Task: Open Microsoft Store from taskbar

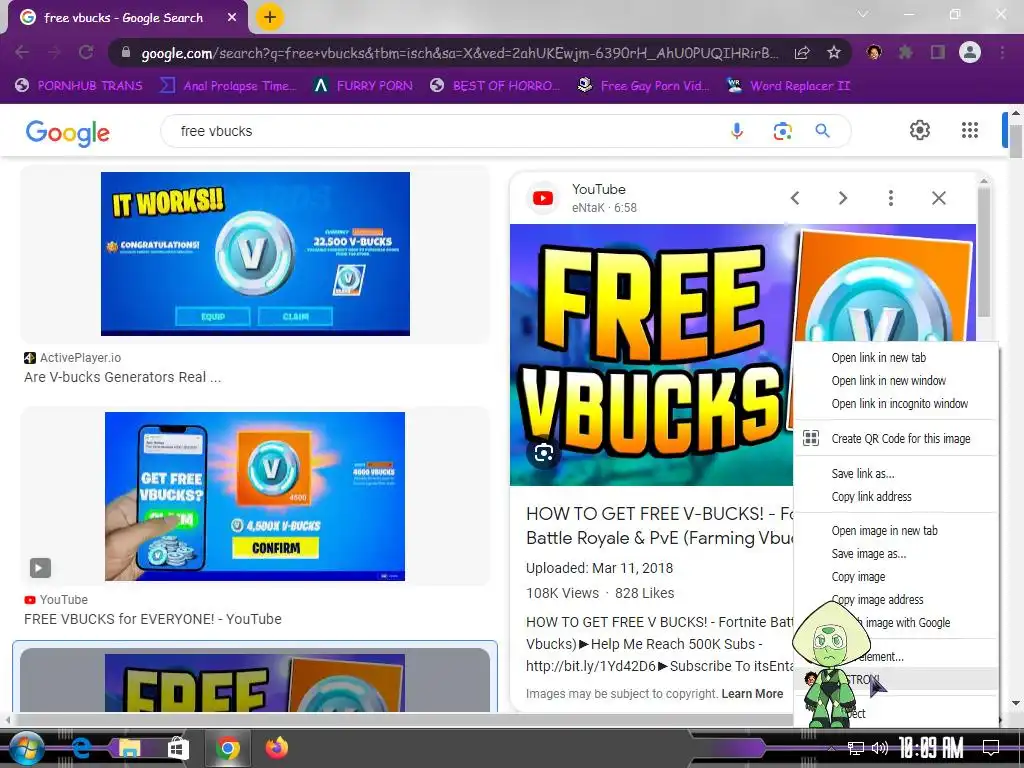Action: 178,748
